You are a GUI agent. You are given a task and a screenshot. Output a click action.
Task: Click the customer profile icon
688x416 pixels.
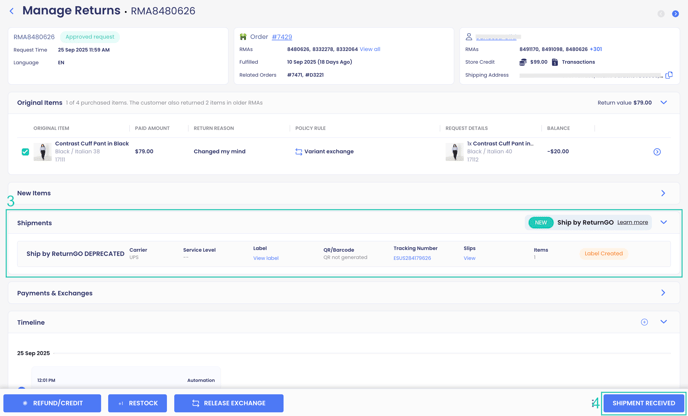(468, 37)
